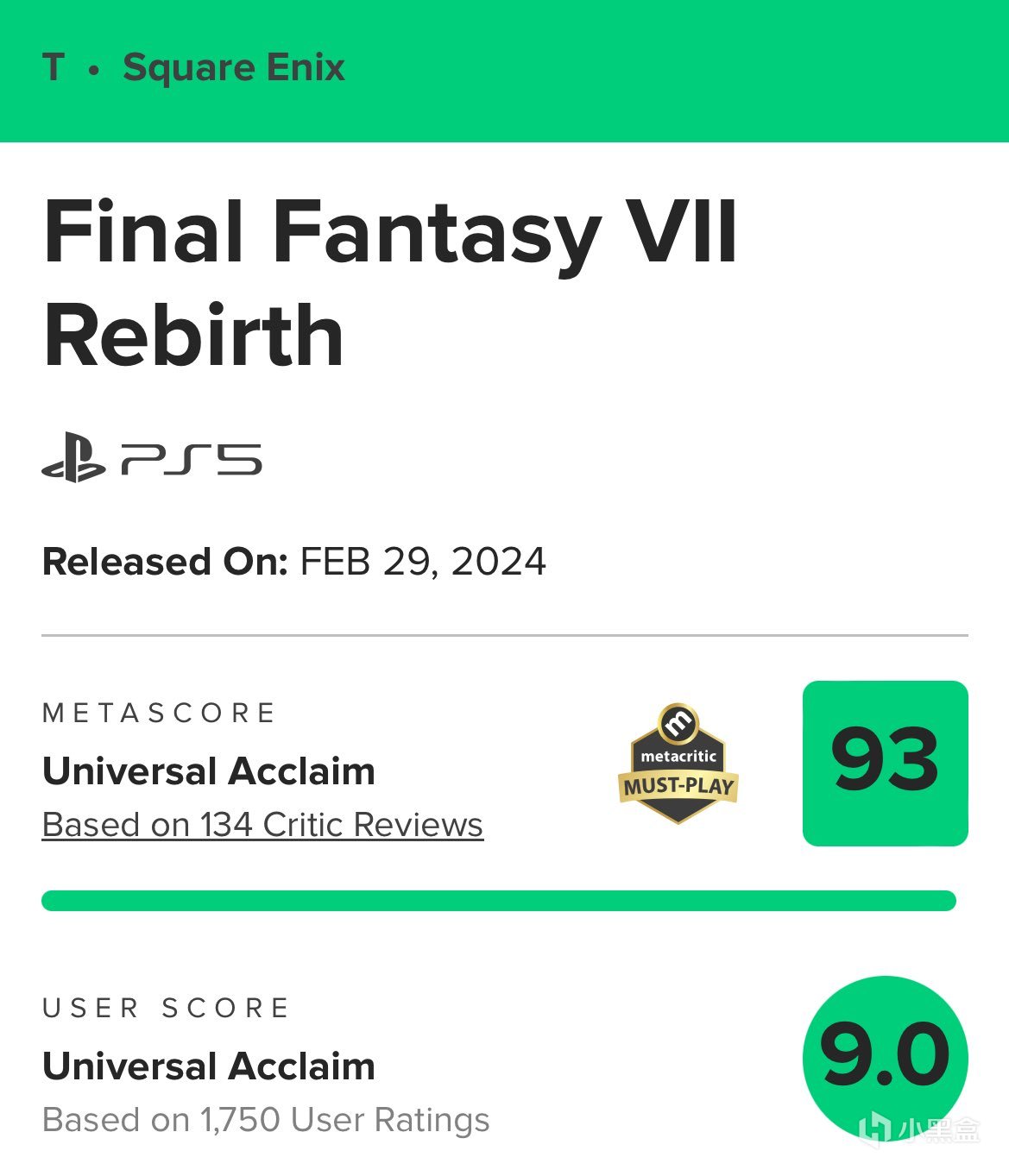
Task: Click the PlayStation symbol icon
Action: pyautogui.click(x=73, y=459)
